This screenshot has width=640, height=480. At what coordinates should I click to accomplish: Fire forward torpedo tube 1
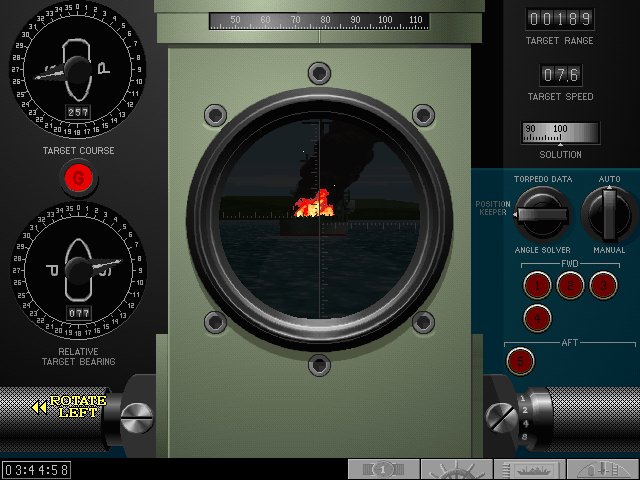pos(537,285)
